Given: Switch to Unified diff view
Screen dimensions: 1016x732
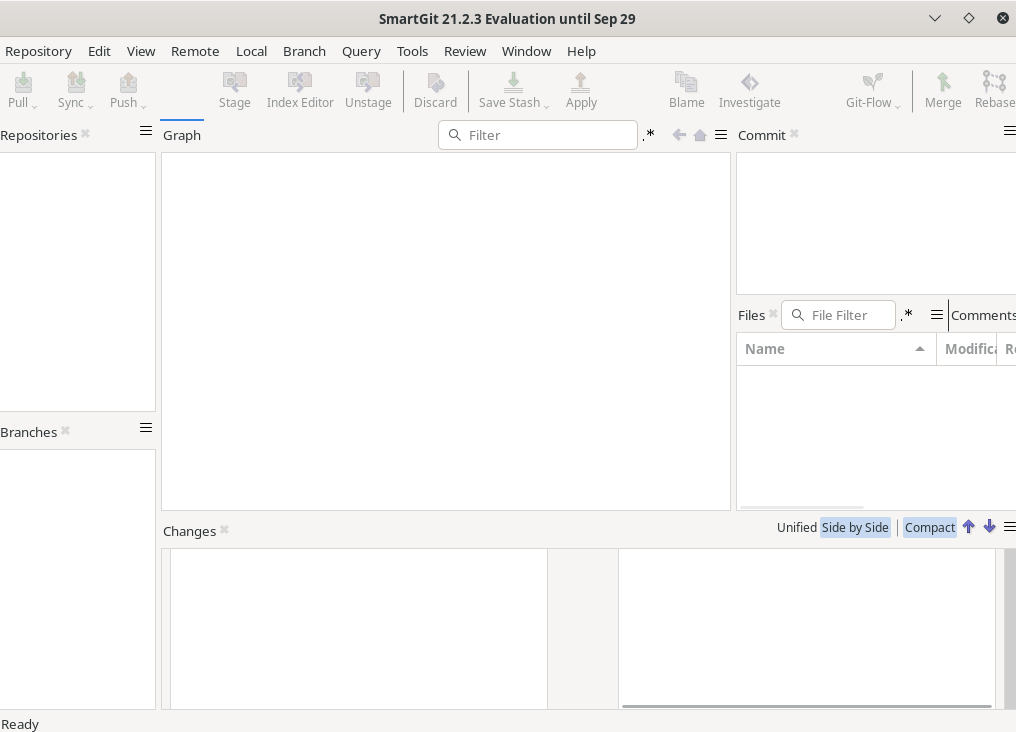Looking at the screenshot, I should 796,527.
